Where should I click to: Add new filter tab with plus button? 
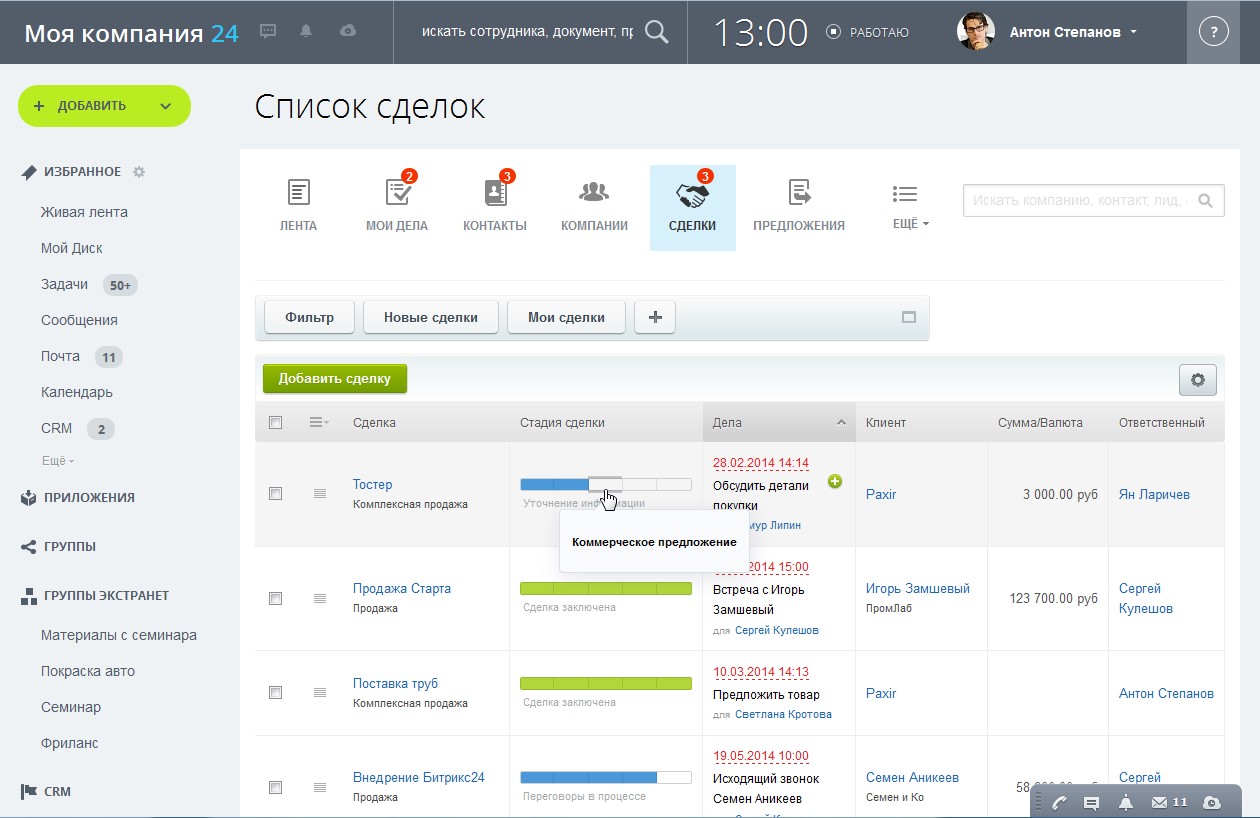tap(655, 317)
